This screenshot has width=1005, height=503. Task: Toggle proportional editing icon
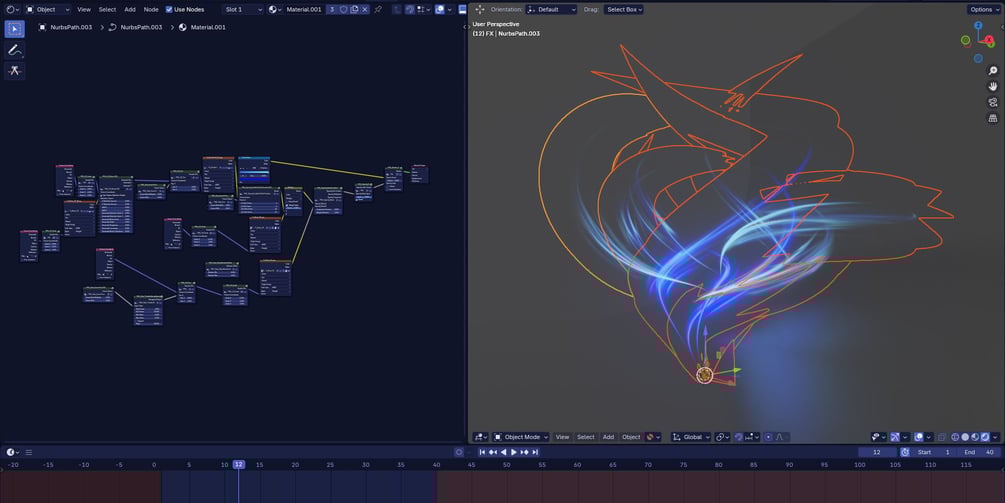[768, 437]
